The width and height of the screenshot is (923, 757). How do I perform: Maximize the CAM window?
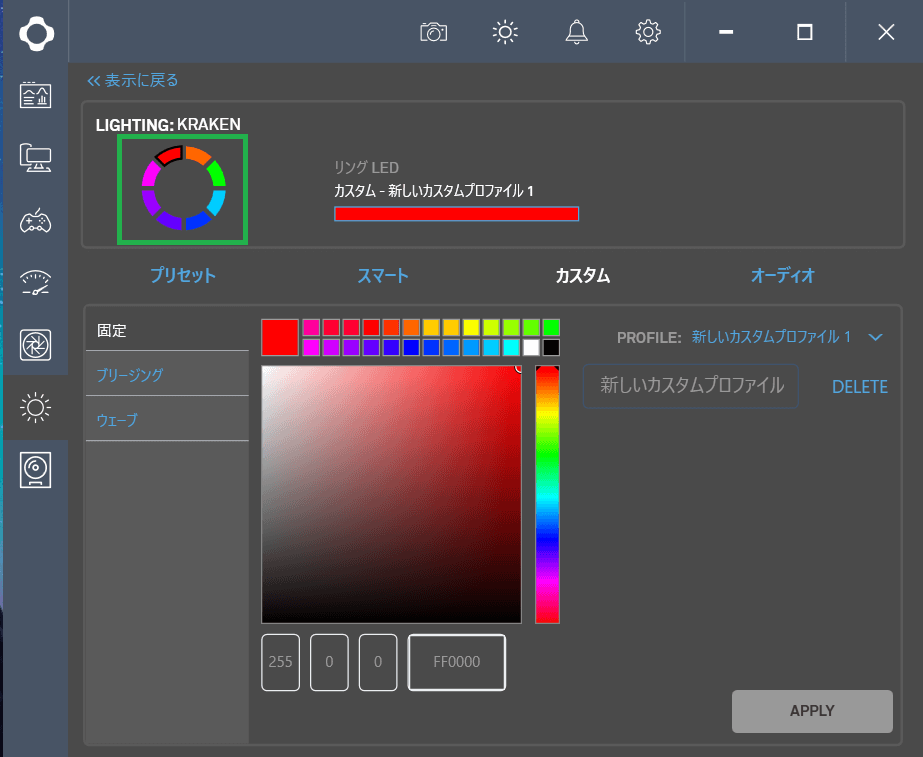point(805,32)
